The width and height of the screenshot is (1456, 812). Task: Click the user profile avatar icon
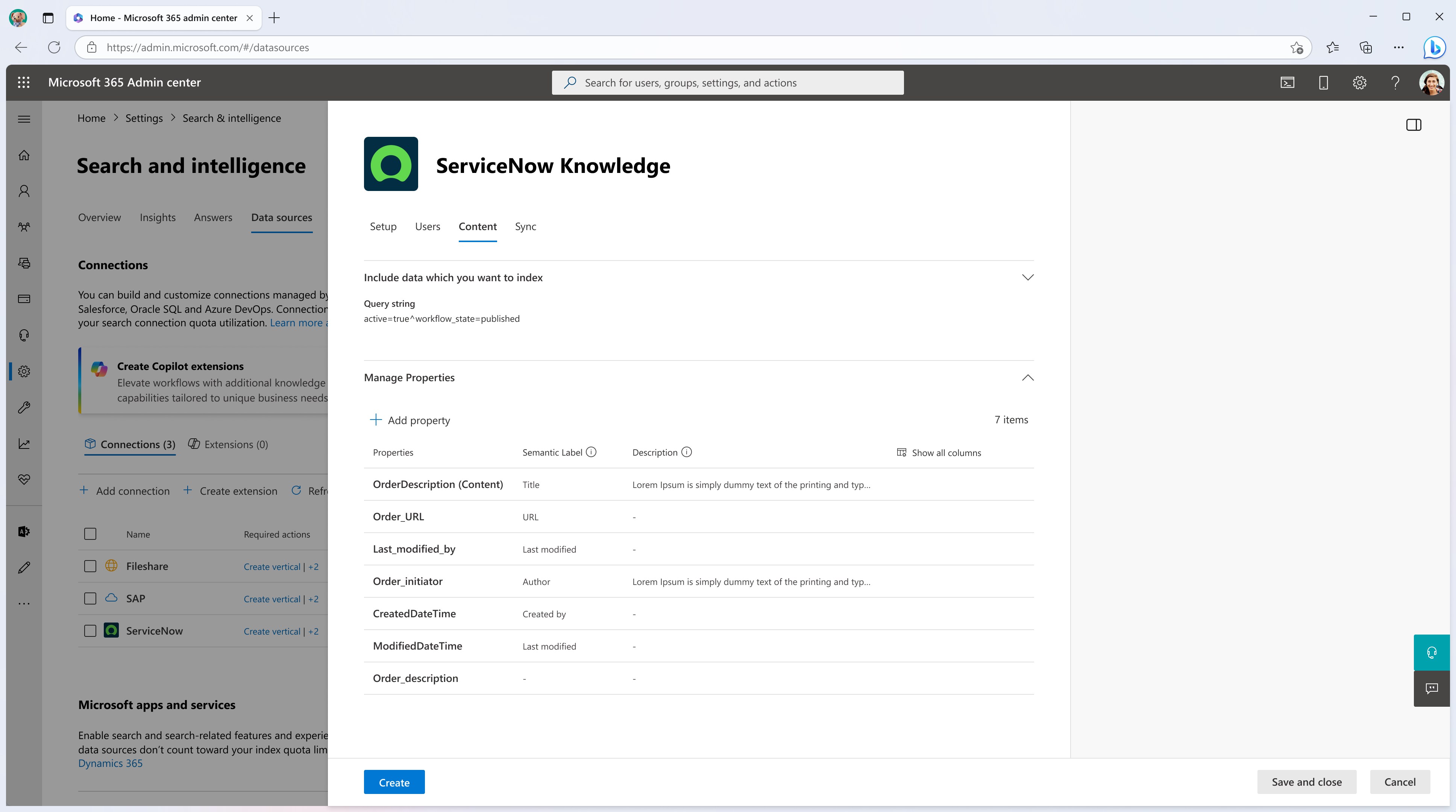1433,82
